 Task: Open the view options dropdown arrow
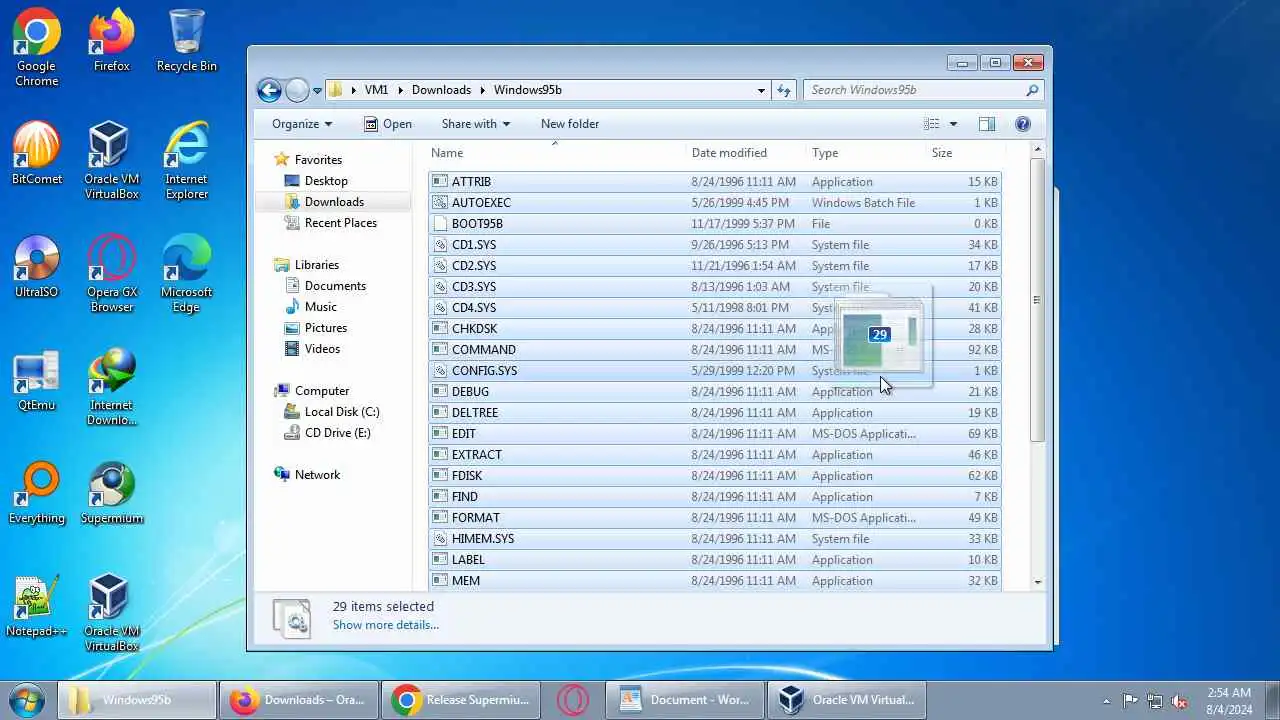(x=953, y=124)
